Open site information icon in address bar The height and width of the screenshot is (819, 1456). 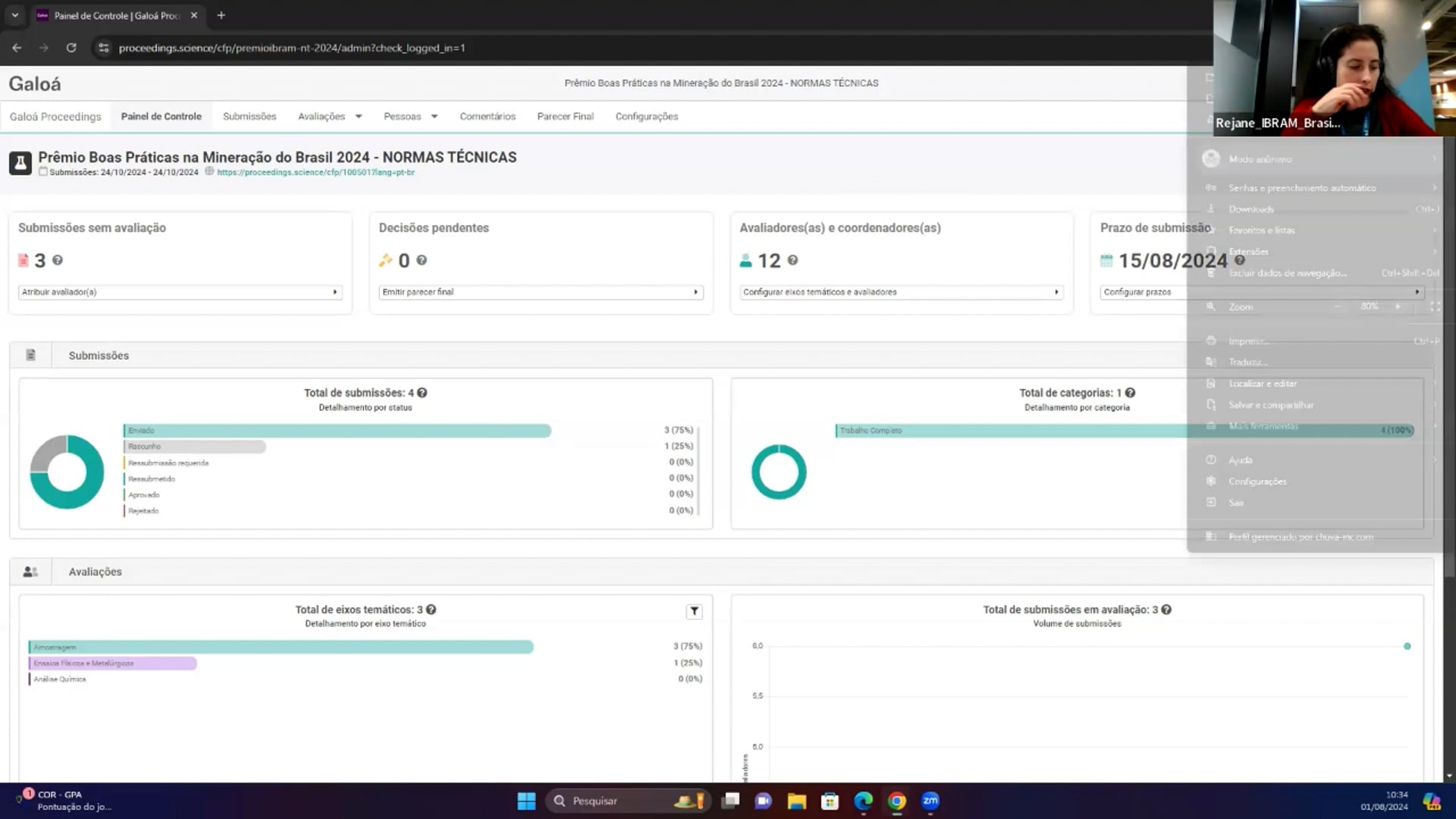104,48
